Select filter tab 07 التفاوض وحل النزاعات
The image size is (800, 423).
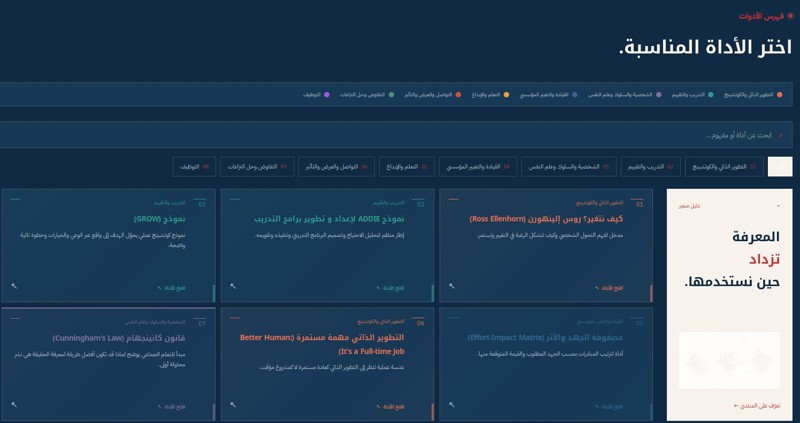tap(257, 167)
